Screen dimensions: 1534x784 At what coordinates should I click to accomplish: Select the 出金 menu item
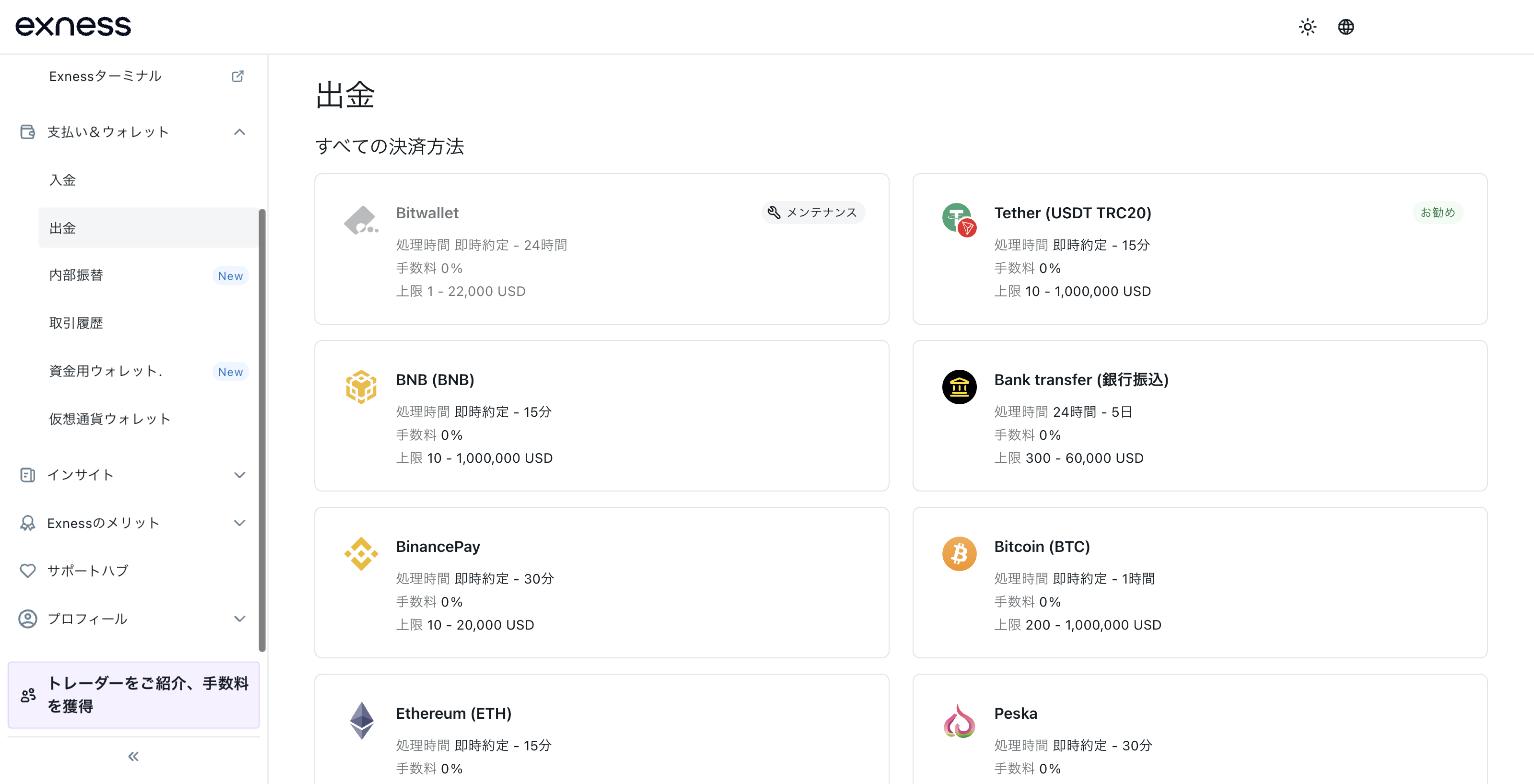pyautogui.click(x=149, y=228)
